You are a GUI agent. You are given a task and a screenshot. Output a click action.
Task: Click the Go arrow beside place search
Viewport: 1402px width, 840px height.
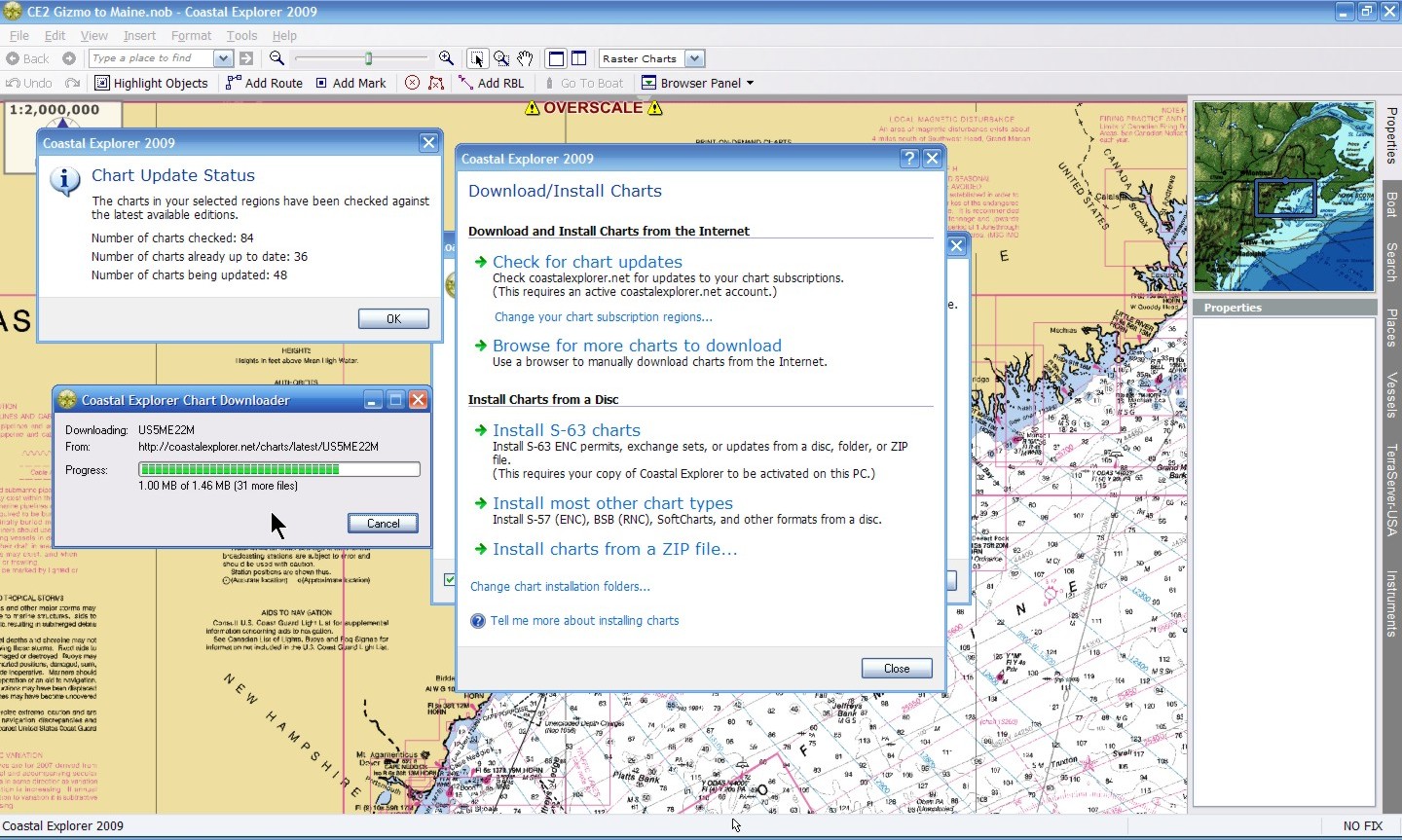(x=246, y=58)
